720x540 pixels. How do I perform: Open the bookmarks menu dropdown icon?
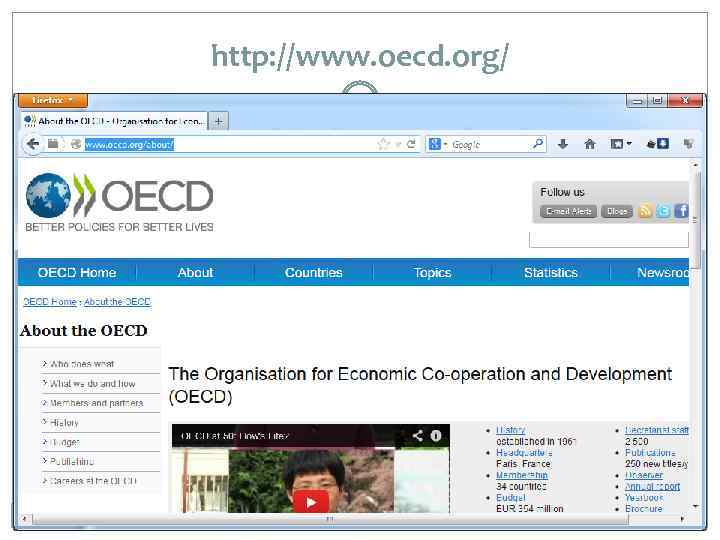(621, 144)
